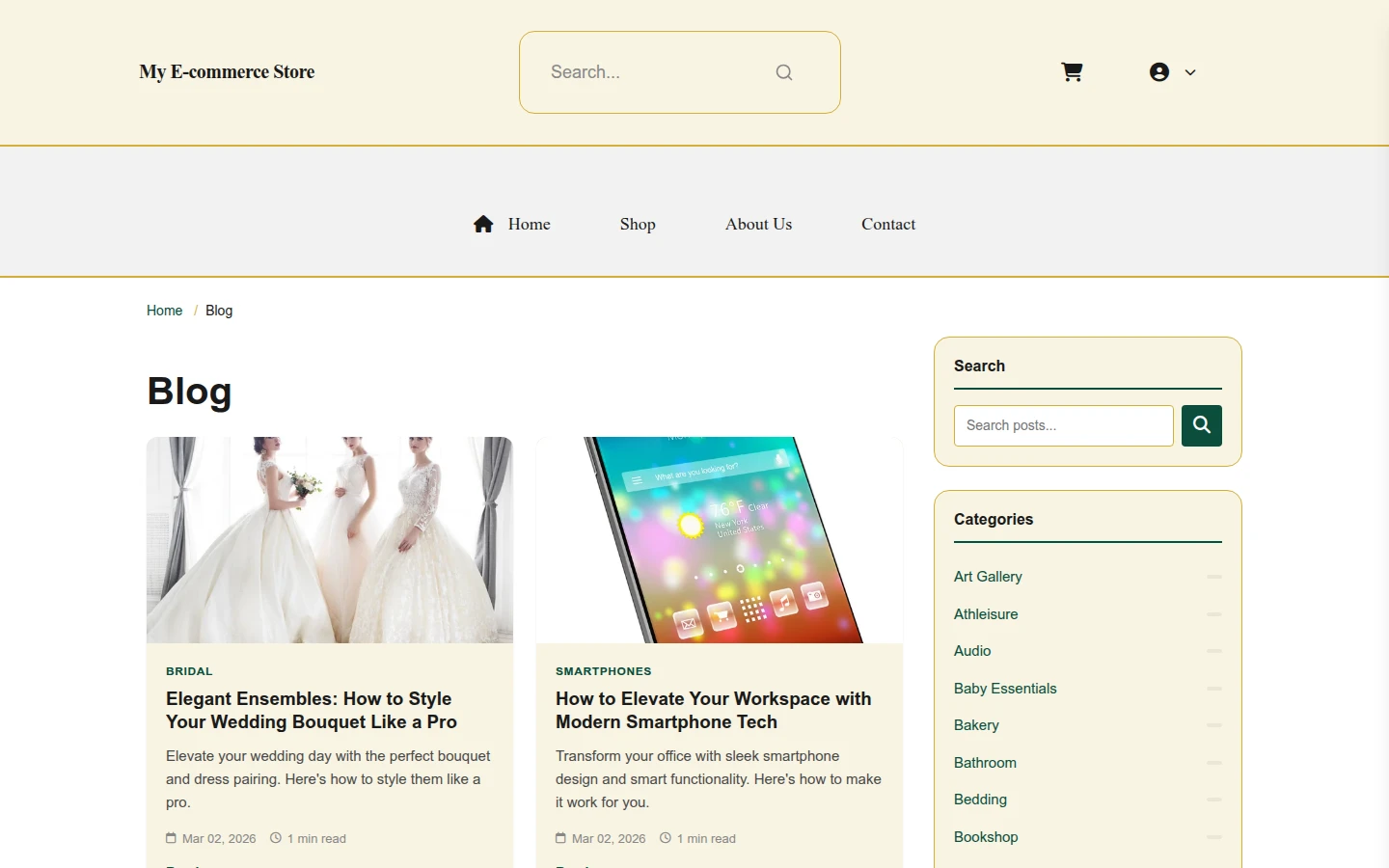The image size is (1389, 868).
Task: Click the calendar icon on the Smartphones post
Action: tap(560, 838)
